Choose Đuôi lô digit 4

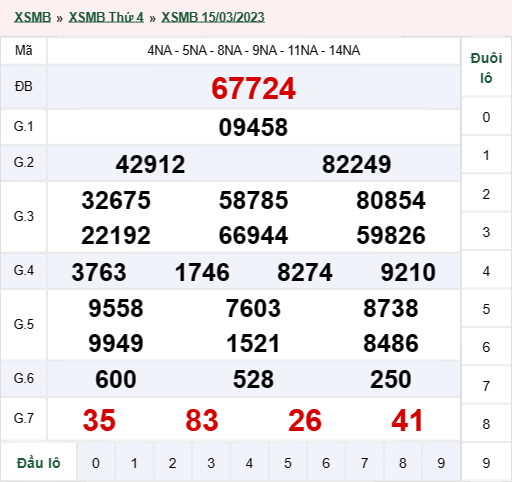486,271
